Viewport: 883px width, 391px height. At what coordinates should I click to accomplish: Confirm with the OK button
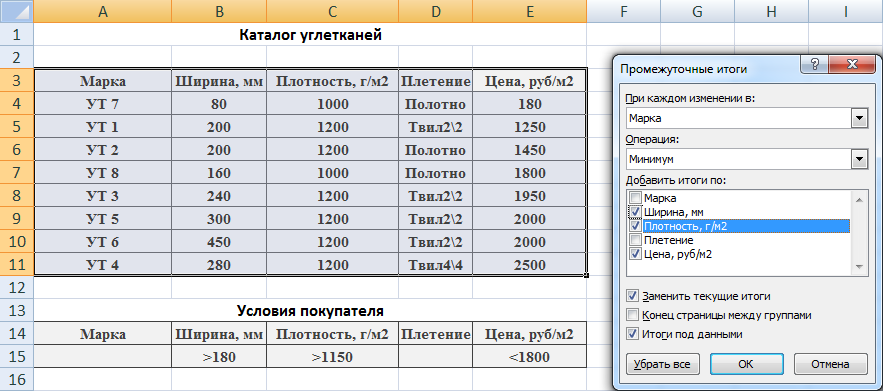click(x=746, y=364)
